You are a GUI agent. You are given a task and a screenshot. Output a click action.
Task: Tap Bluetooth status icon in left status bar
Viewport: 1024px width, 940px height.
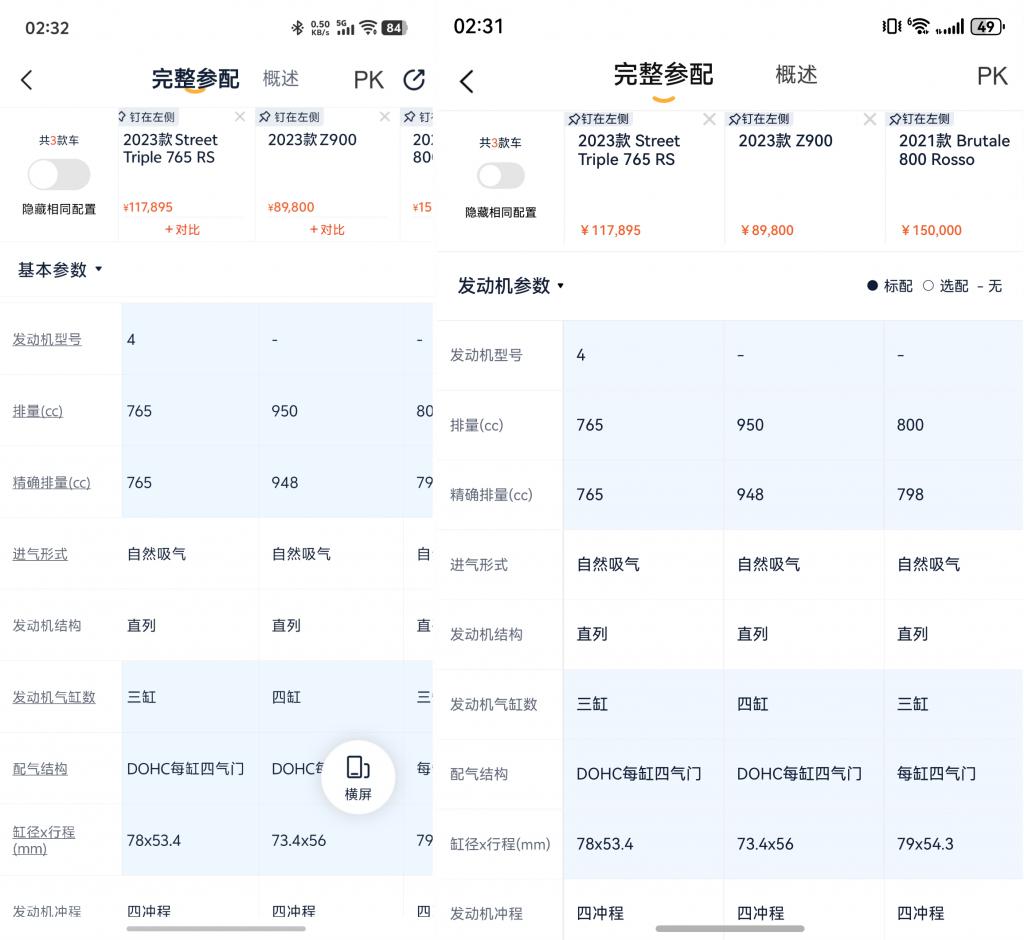[297, 27]
